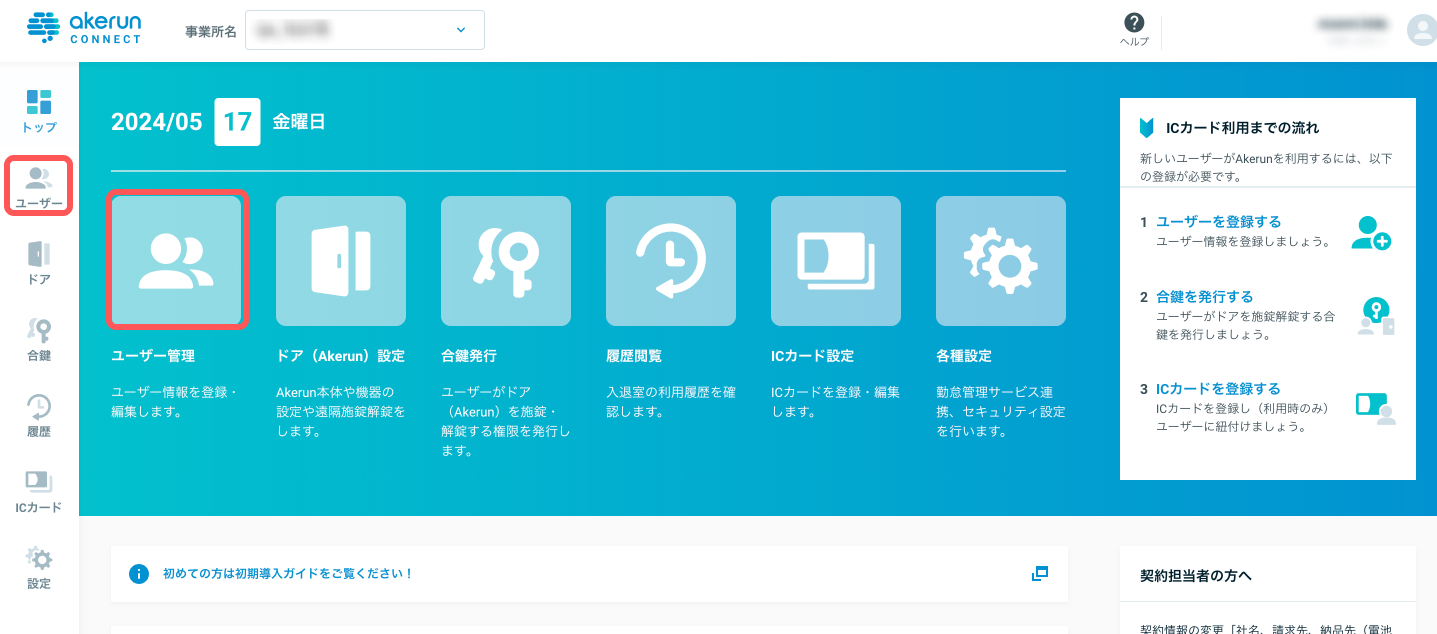Image resolution: width=1437 pixels, height=634 pixels.
Task: Open the 事業所名 dropdown
Action: 365,30
